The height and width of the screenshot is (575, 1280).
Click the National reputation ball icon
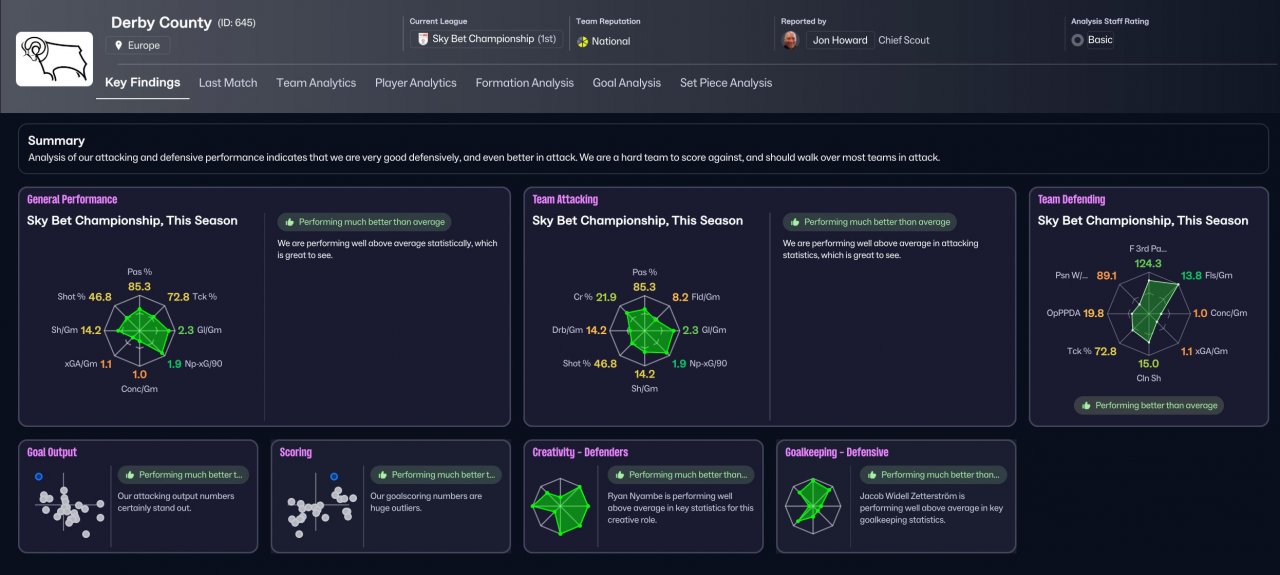pos(583,41)
